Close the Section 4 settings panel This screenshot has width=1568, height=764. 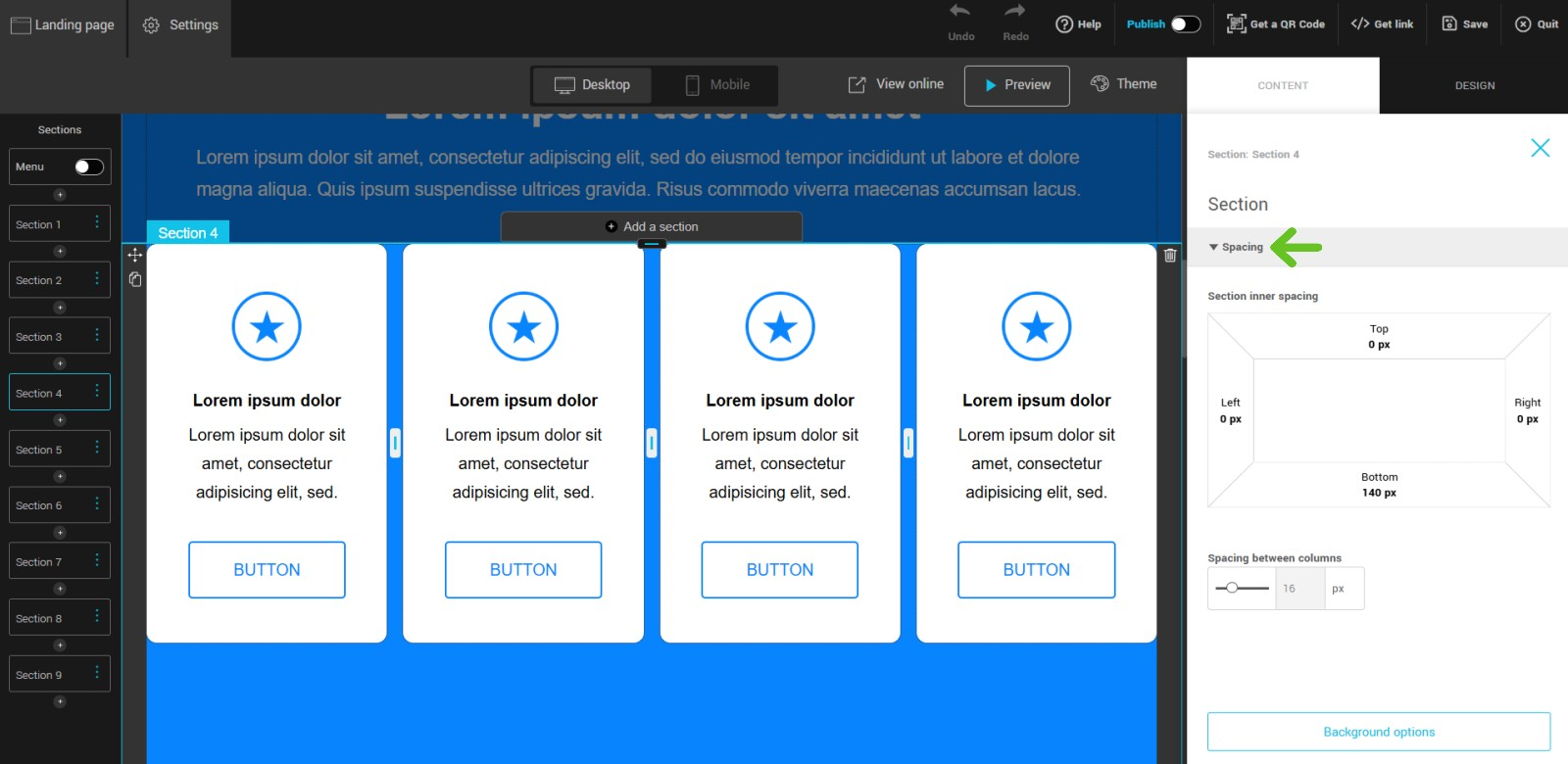(1540, 148)
